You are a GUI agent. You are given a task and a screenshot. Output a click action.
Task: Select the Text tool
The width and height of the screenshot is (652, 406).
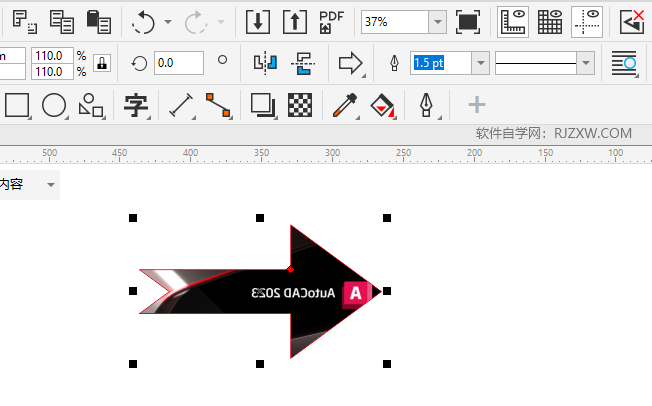tap(136, 105)
